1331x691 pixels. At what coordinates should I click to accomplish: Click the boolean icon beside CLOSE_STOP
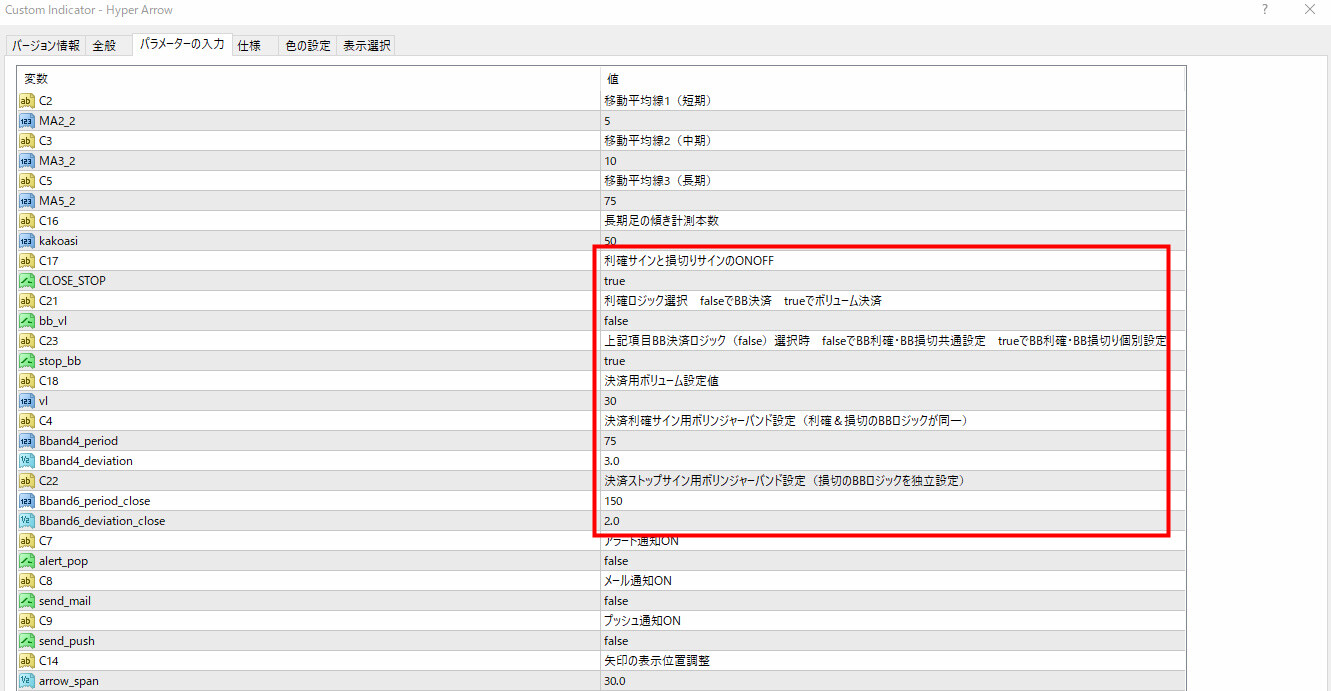pyautogui.click(x=27, y=280)
